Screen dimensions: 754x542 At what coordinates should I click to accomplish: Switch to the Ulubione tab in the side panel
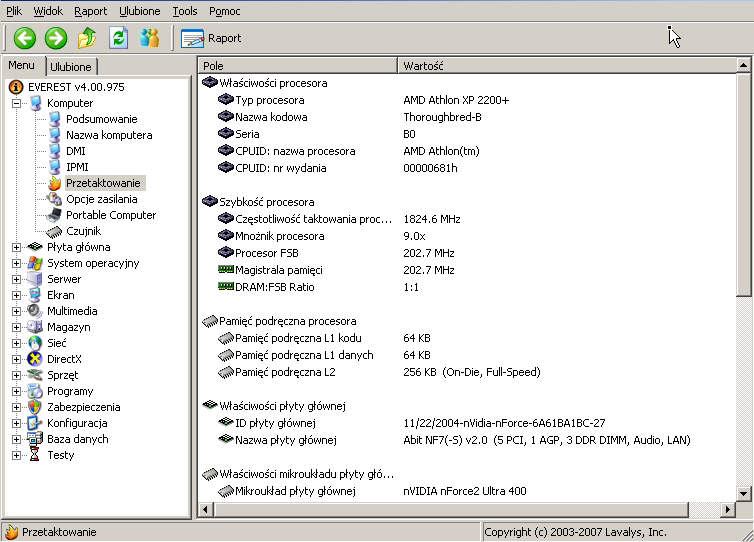(71, 67)
